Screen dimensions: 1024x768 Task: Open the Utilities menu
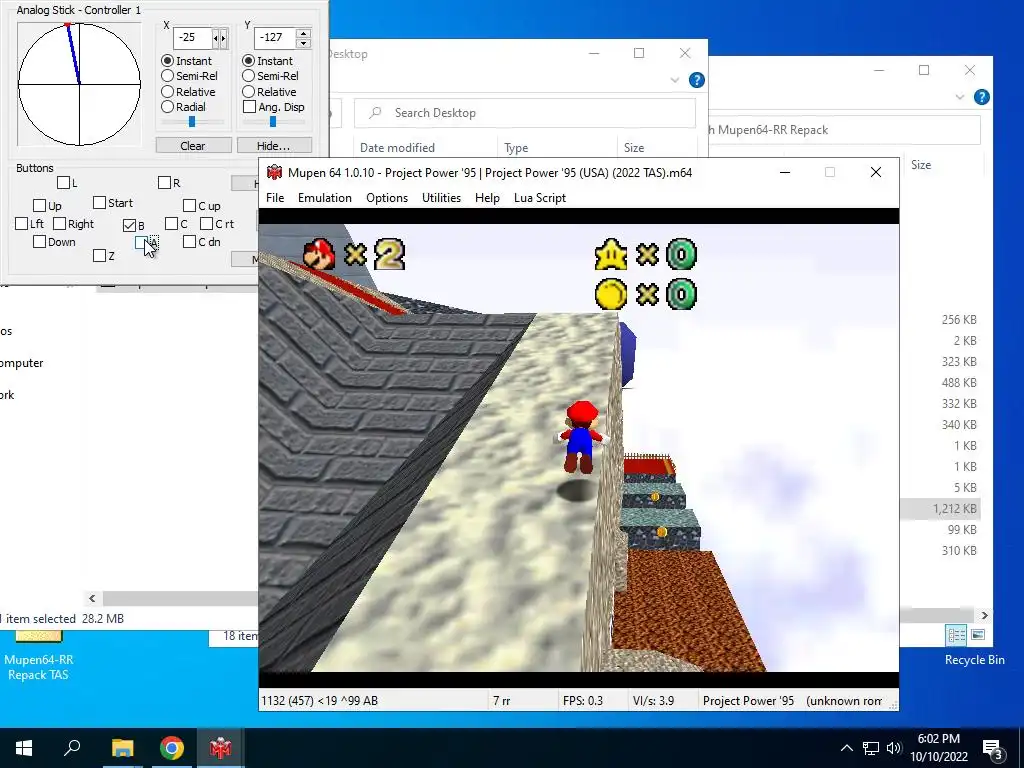(x=441, y=198)
